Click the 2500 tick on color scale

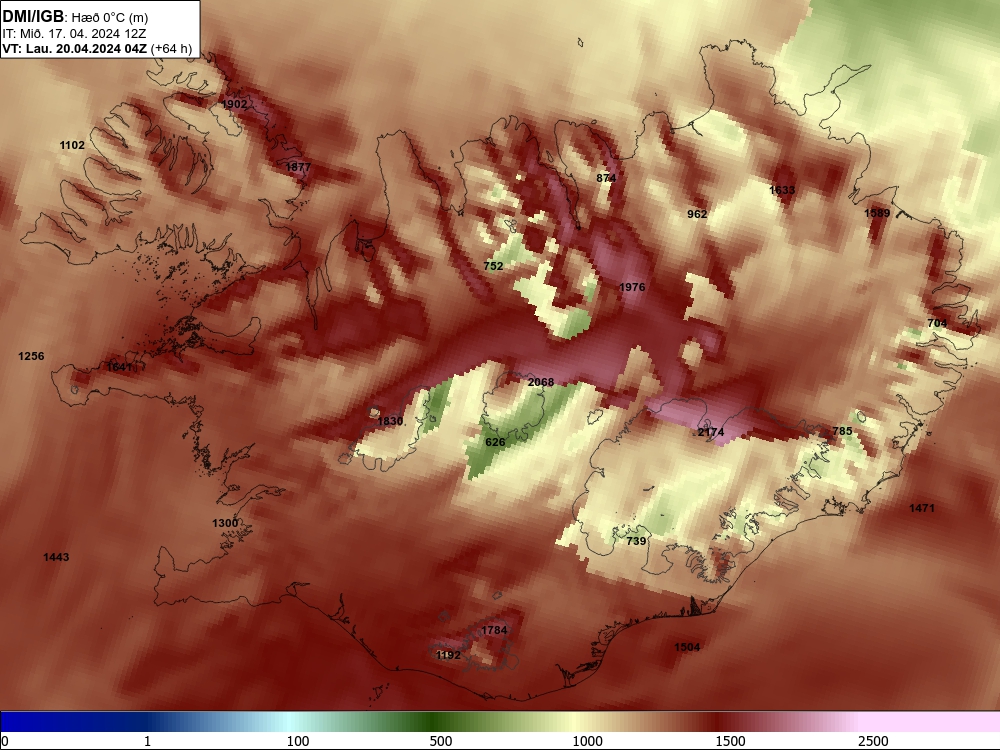pyautogui.click(x=873, y=741)
